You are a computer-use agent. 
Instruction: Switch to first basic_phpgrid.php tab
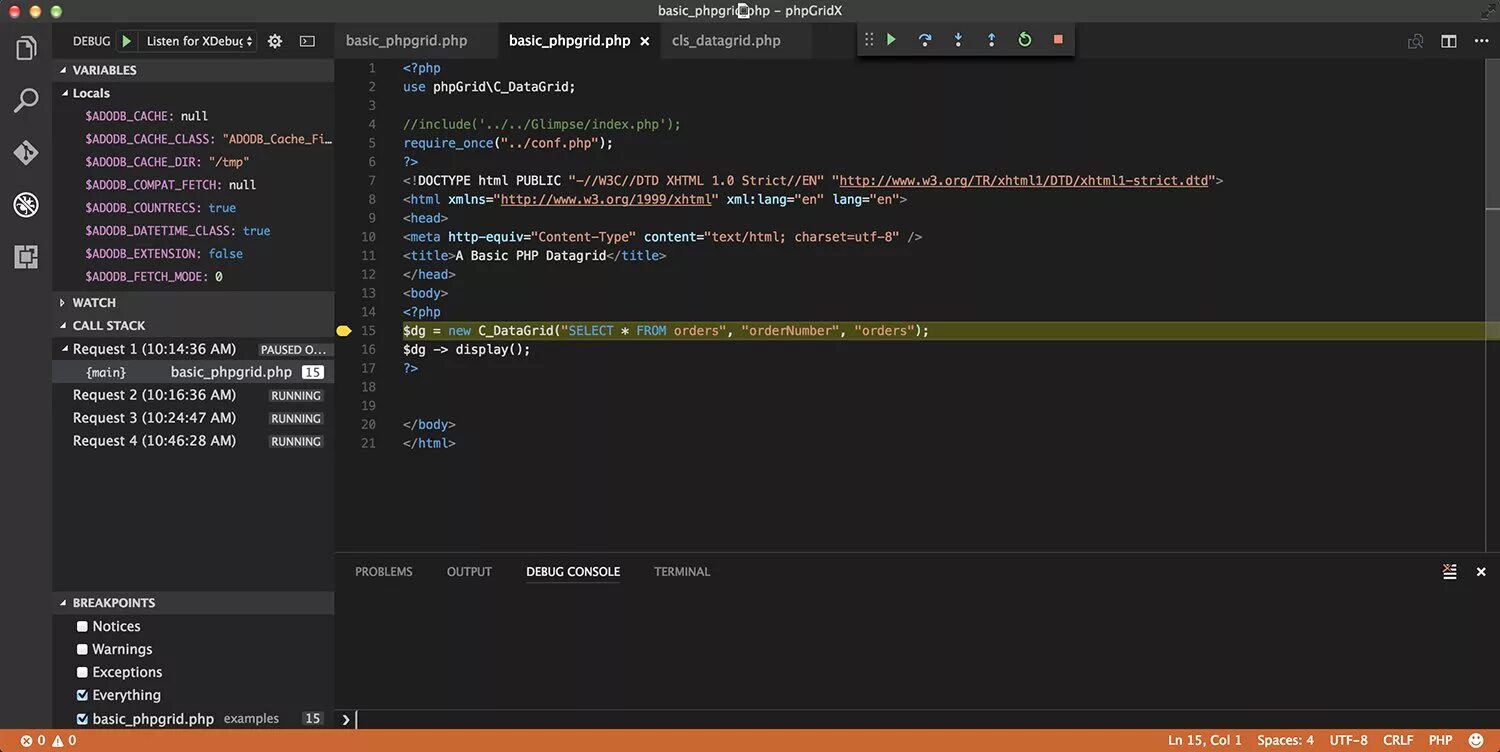(407, 41)
